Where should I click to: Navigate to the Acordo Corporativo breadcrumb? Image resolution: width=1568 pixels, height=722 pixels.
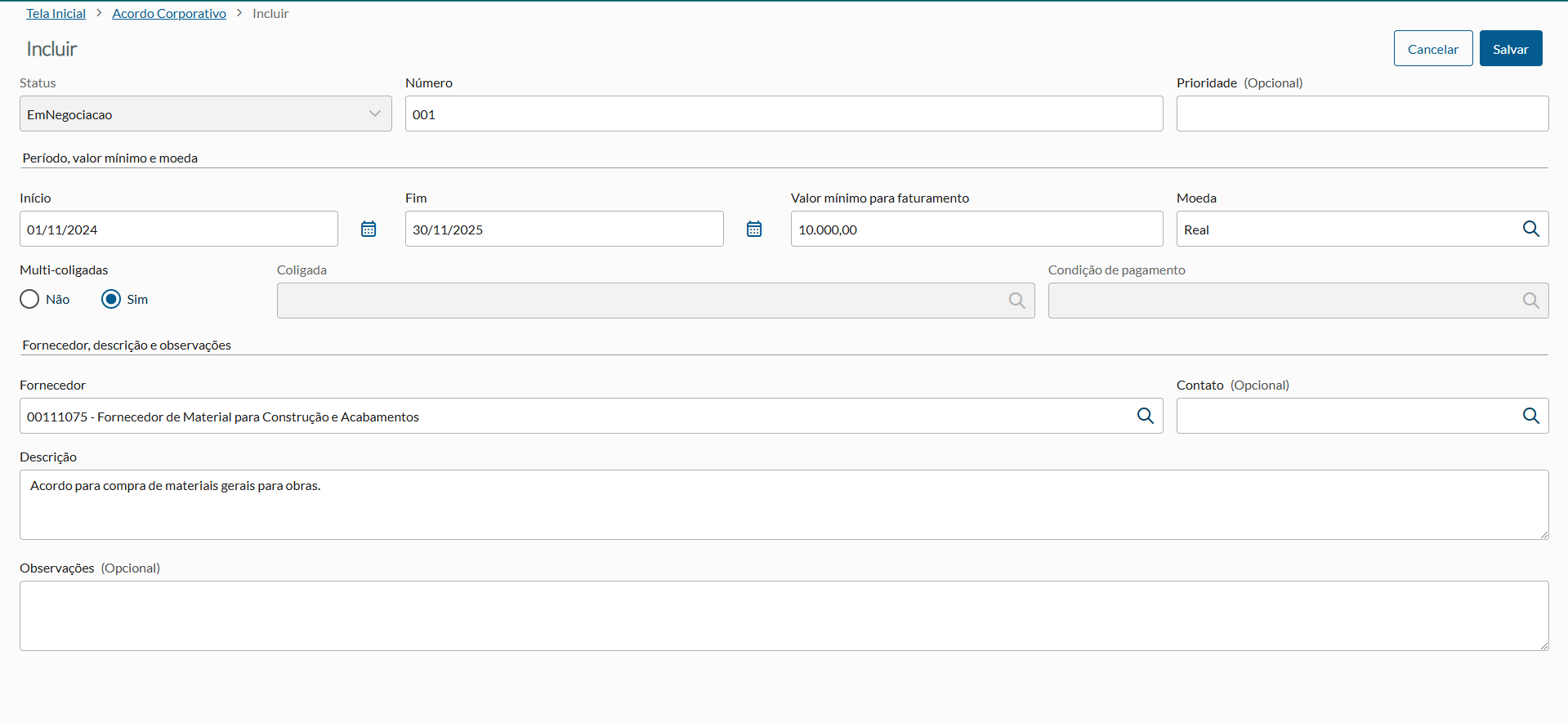click(169, 14)
